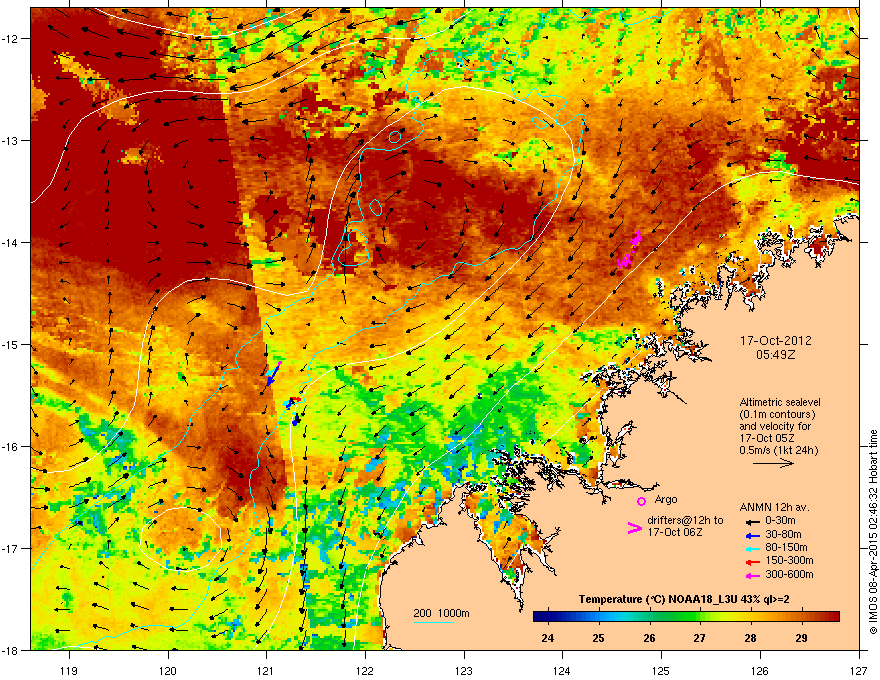Click the 30-80m depth label
This screenshot has width=880, height=680.
coord(783,535)
